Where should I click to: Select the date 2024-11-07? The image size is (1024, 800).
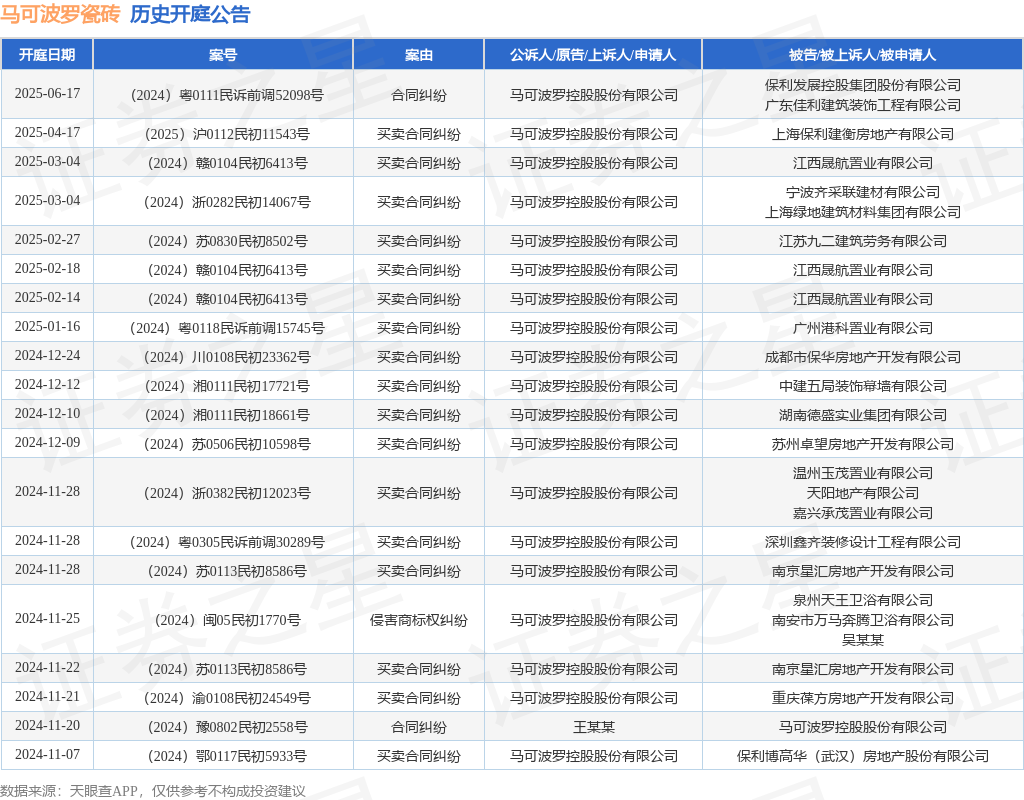[48, 755]
